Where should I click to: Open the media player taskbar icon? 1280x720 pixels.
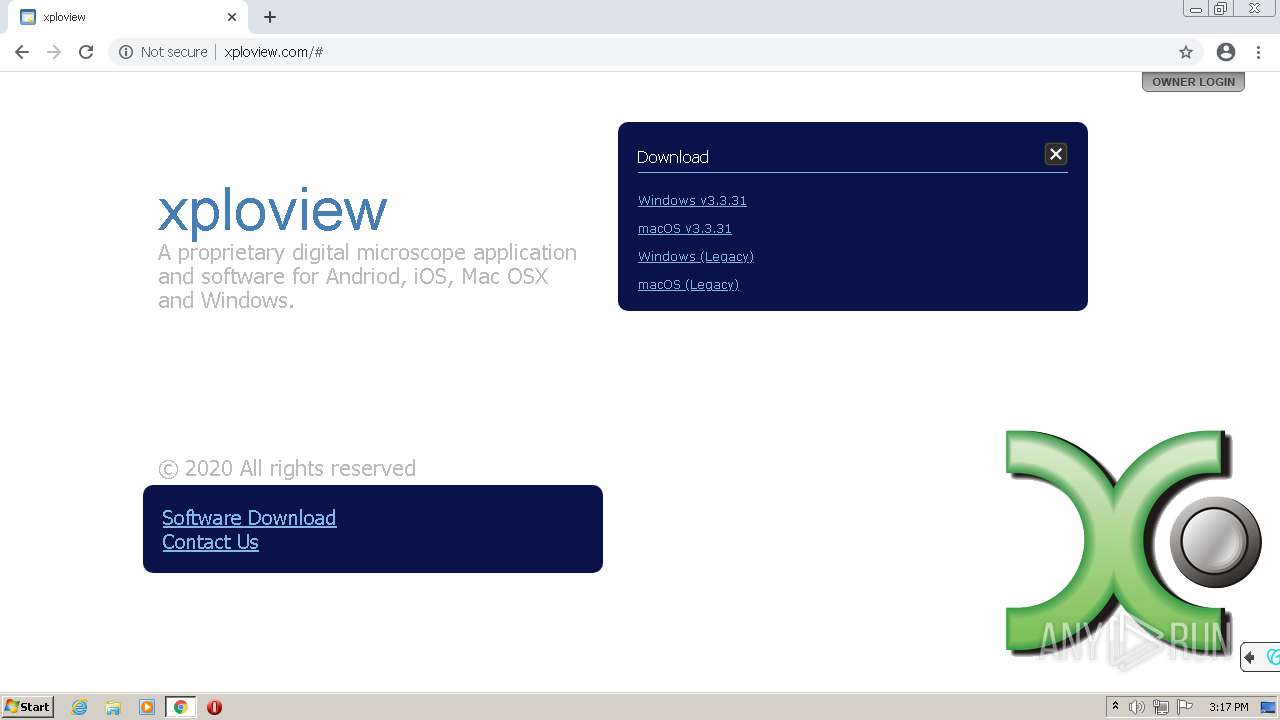click(147, 707)
